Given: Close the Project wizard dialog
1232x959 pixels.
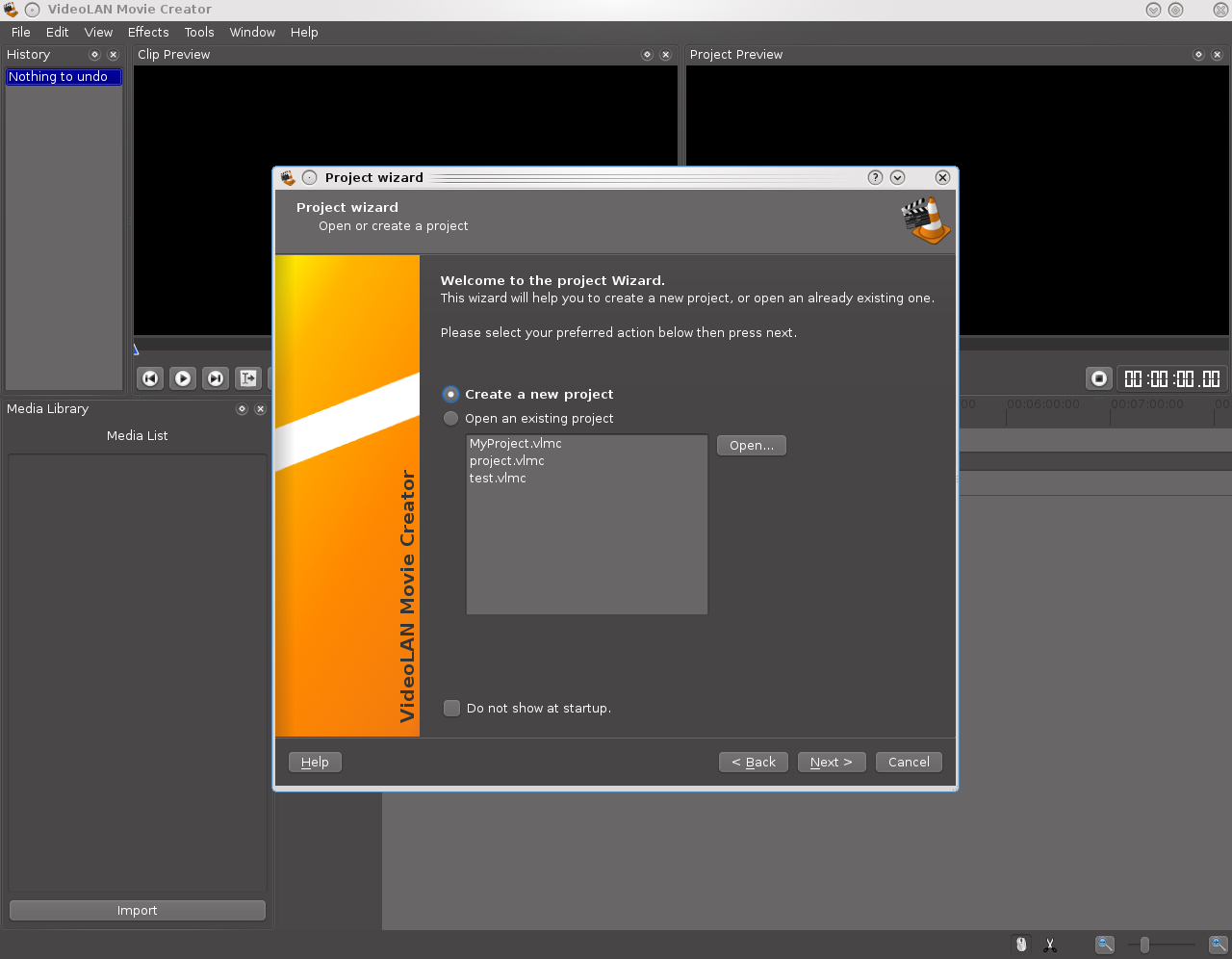Looking at the screenshot, I should [x=942, y=177].
